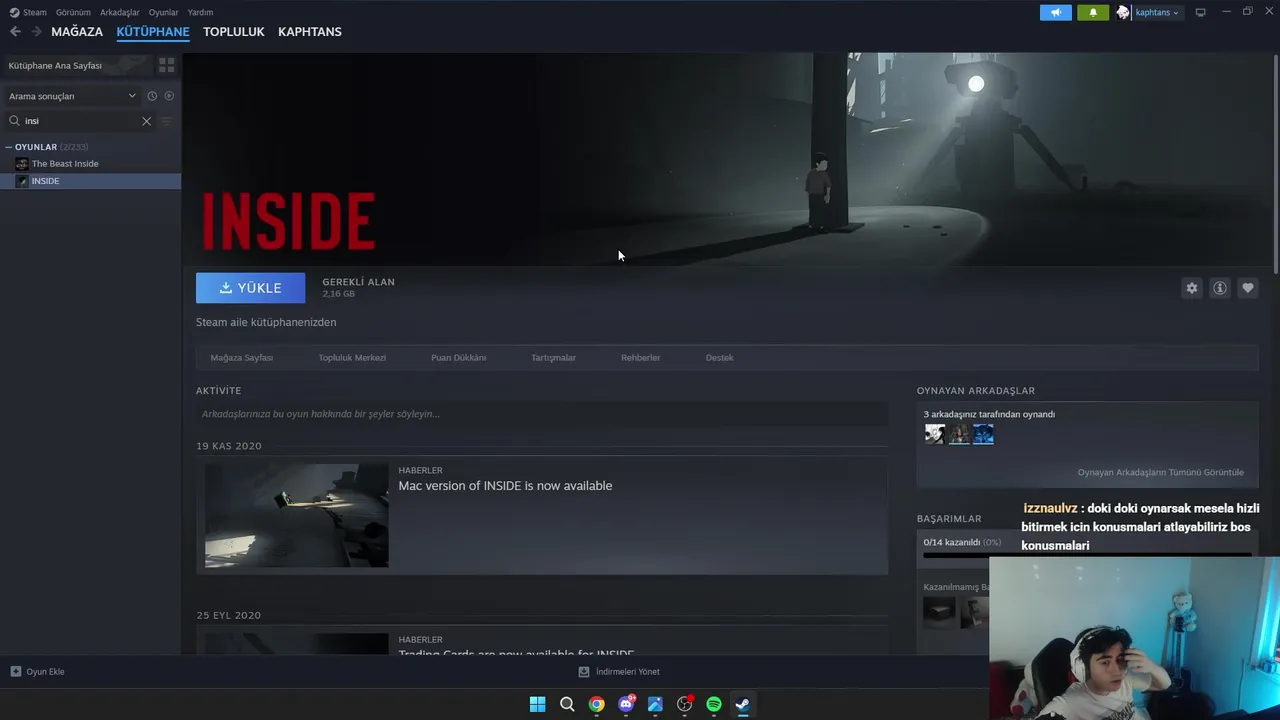The image size is (1280, 720).
Task: Open the Windows Start menu
Action: click(537, 704)
